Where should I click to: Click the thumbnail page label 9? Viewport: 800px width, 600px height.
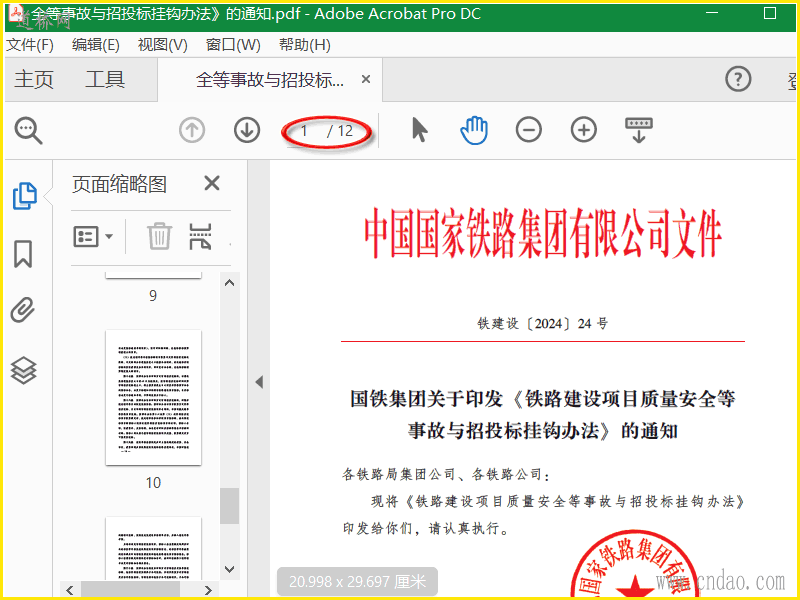click(153, 295)
